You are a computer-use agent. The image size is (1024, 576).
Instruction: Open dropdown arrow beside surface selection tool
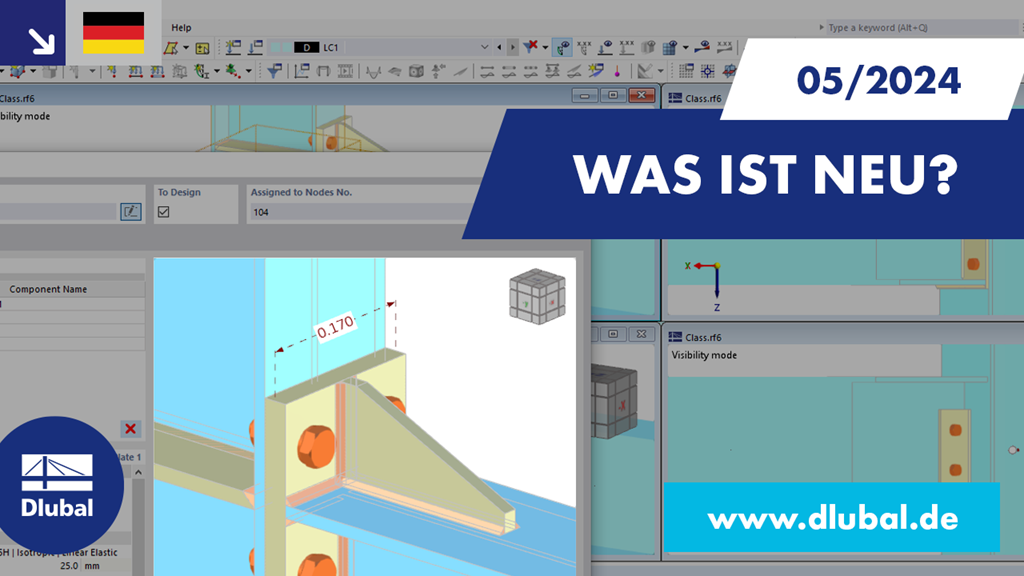click(186, 48)
